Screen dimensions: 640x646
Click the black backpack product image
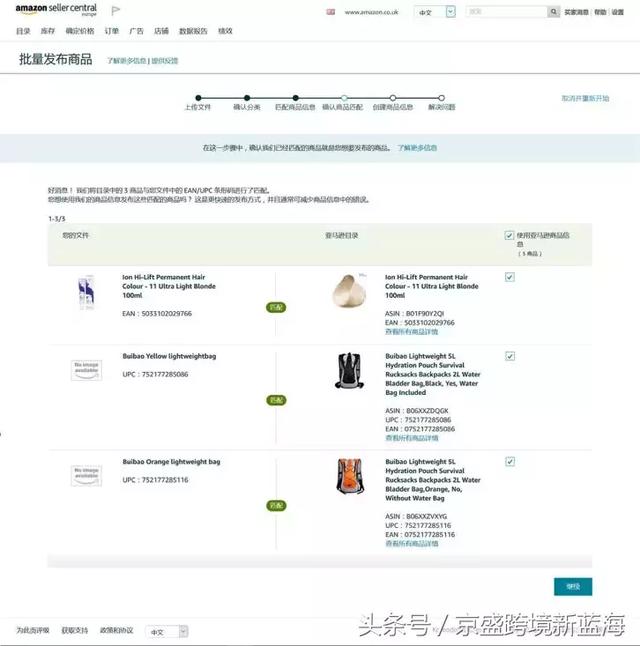pyautogui.click(x=349, y=370)
